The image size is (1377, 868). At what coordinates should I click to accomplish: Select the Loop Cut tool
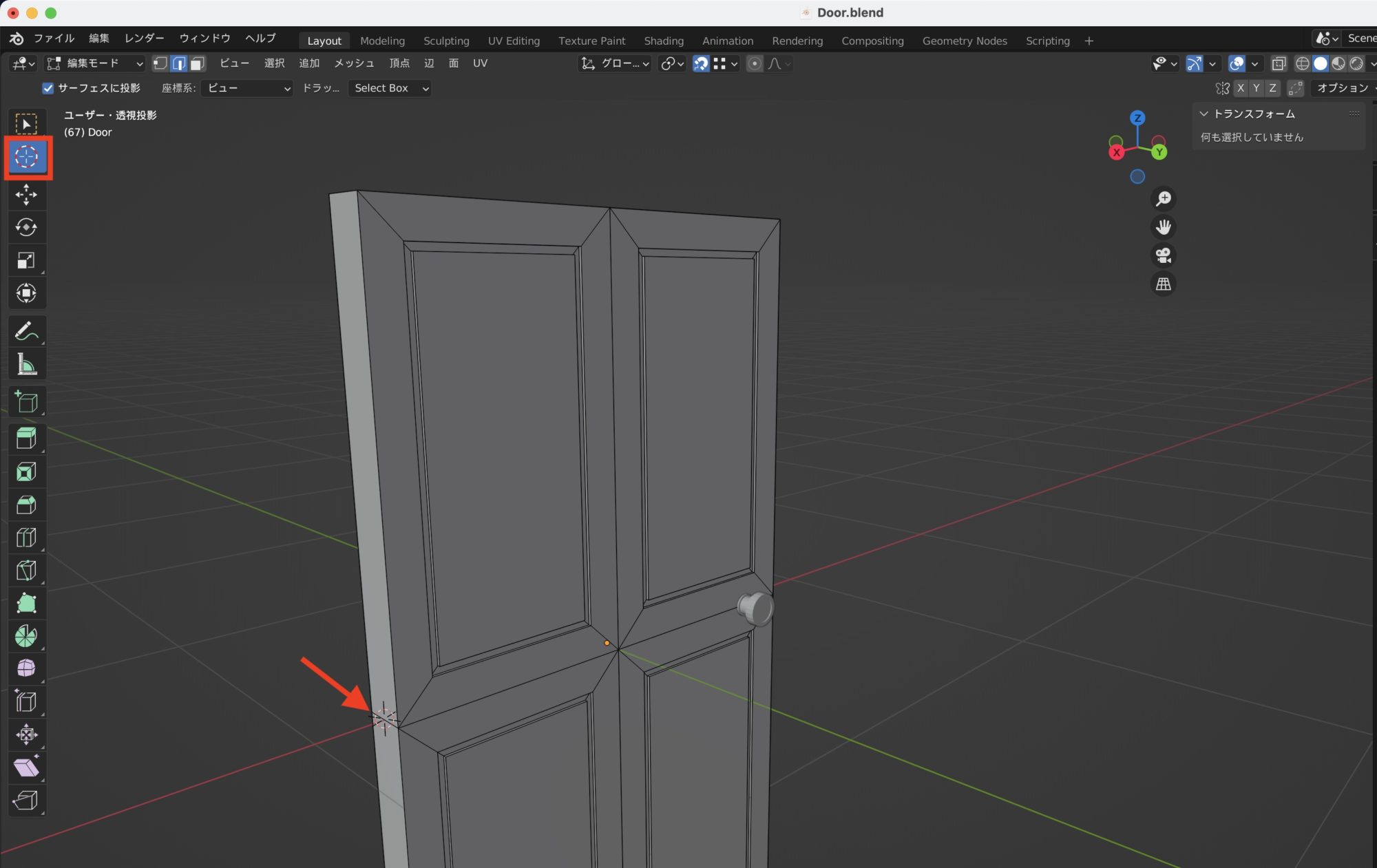[x=26, y=538]
